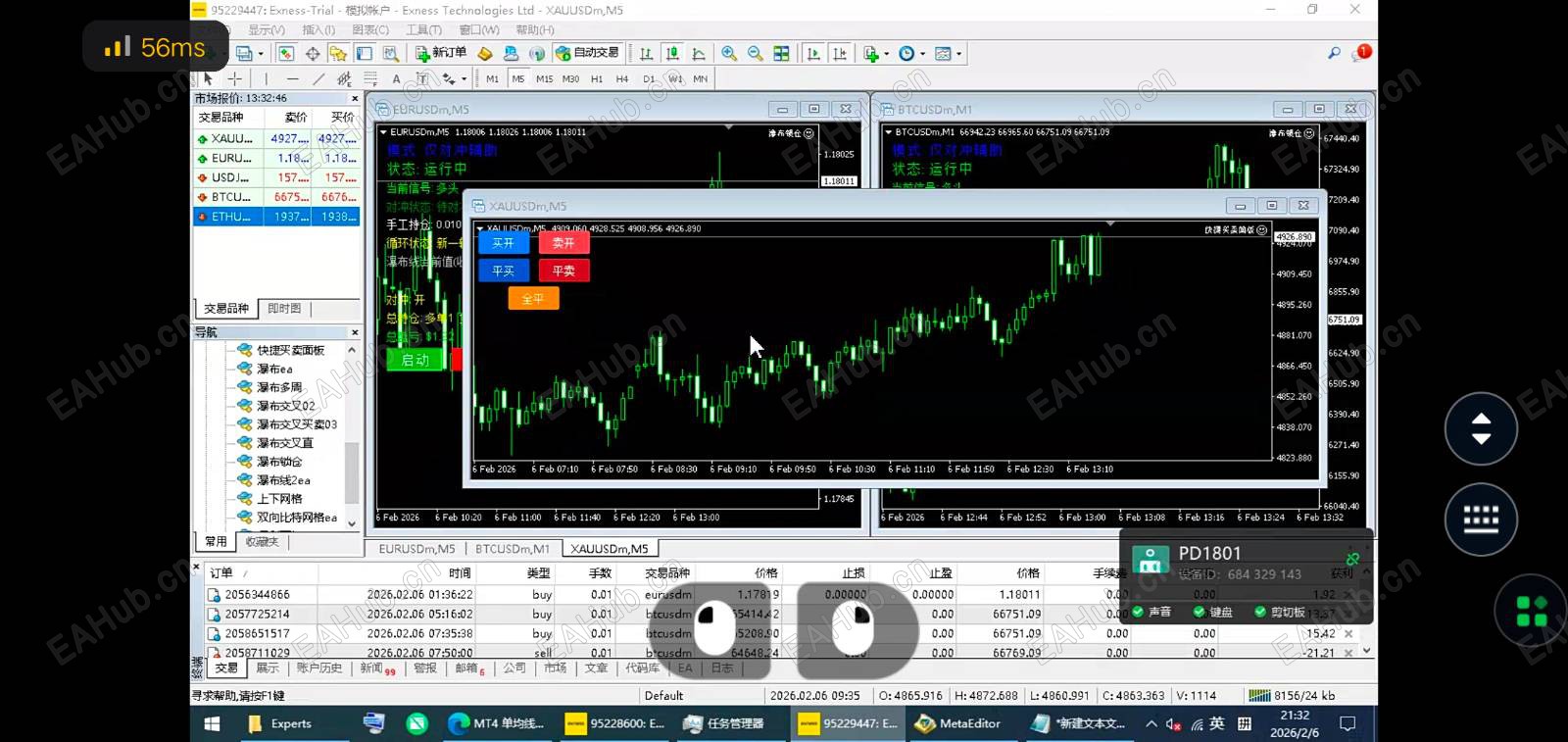This screenshot has height=742, width=1568.
Task: Open a new chart from the toolbar
Action: pos(244,53)
